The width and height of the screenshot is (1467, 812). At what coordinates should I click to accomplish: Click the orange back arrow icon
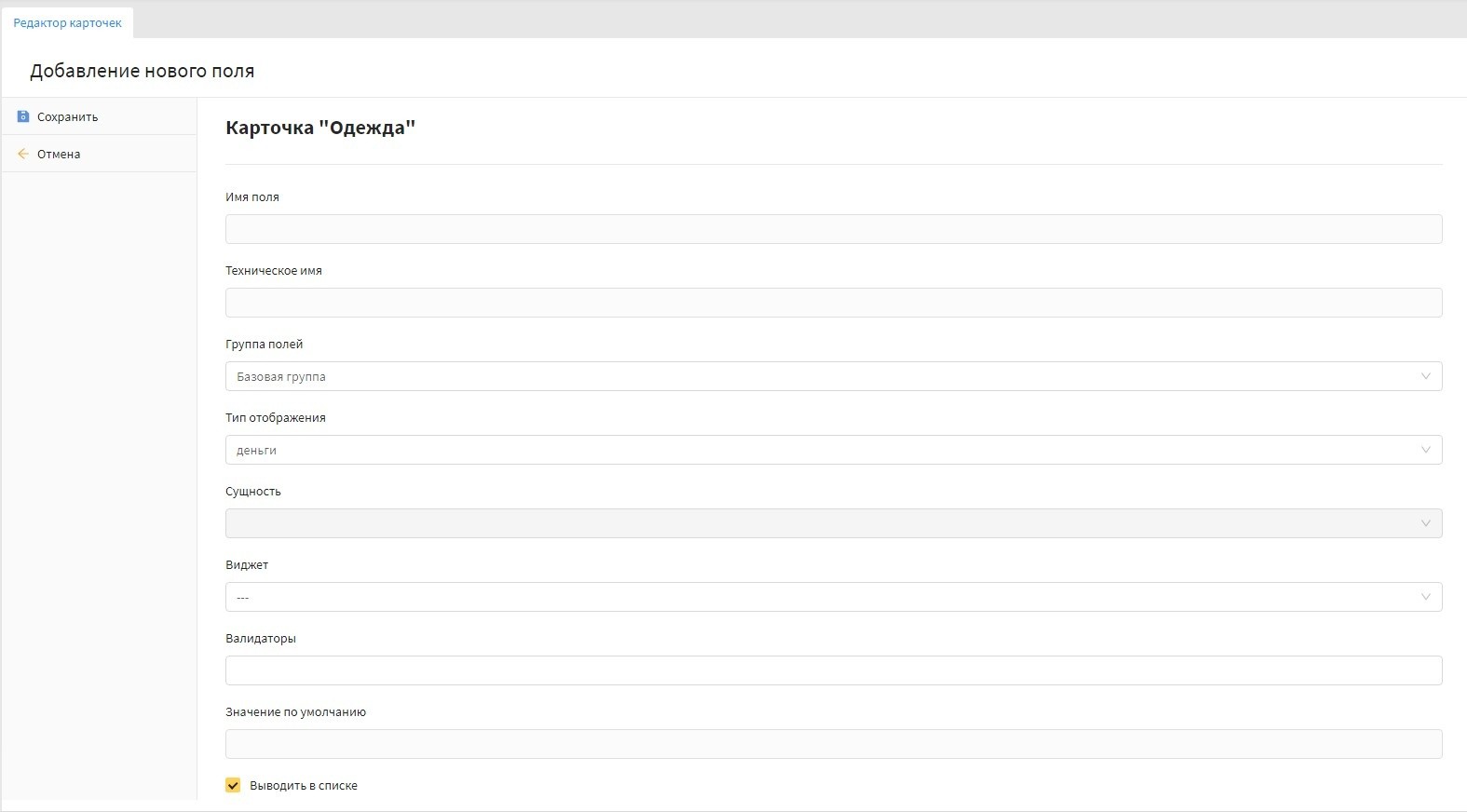[x=23, y=154]
